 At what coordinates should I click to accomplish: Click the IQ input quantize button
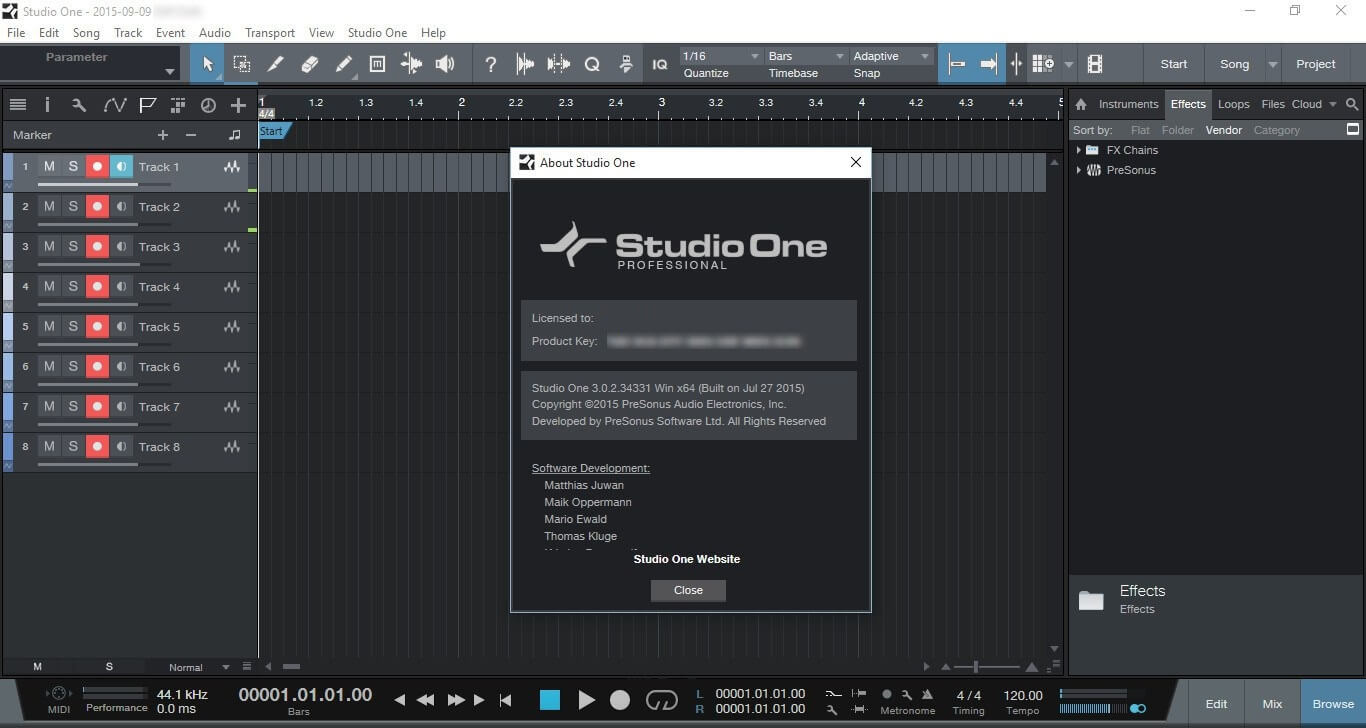[659, 64]
